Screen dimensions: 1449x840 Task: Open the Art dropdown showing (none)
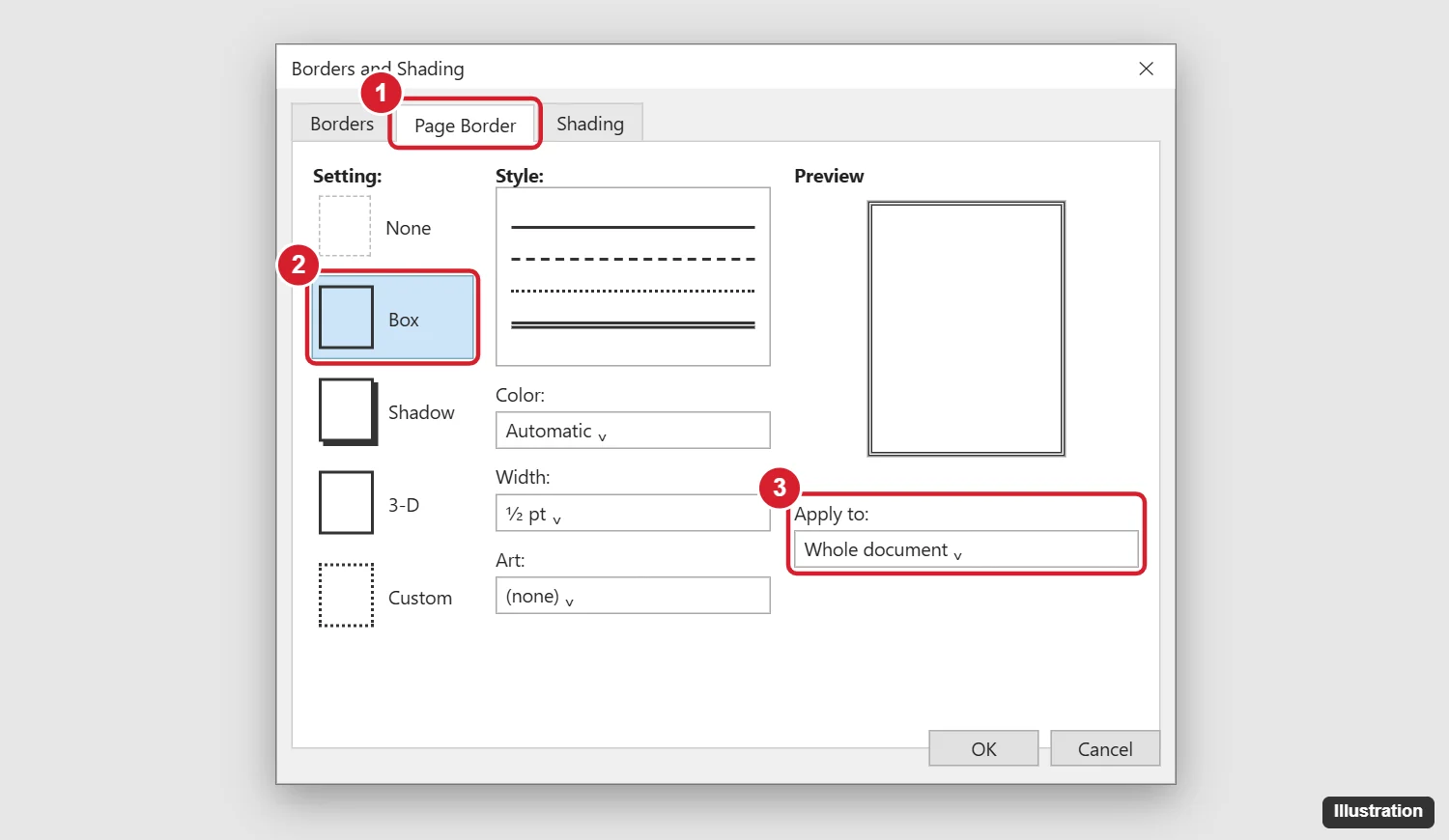(633, 596)
